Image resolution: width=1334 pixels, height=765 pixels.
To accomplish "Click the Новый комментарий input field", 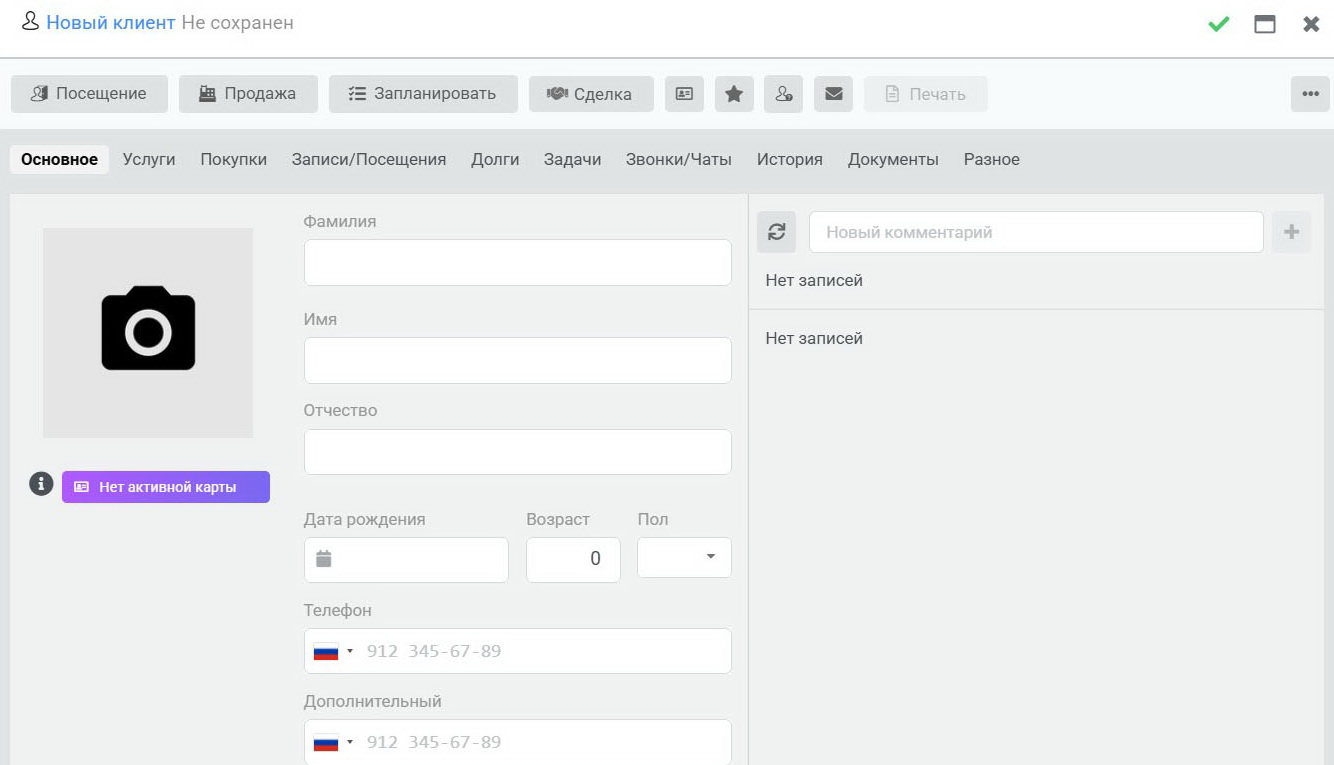I will point(1036,232).
